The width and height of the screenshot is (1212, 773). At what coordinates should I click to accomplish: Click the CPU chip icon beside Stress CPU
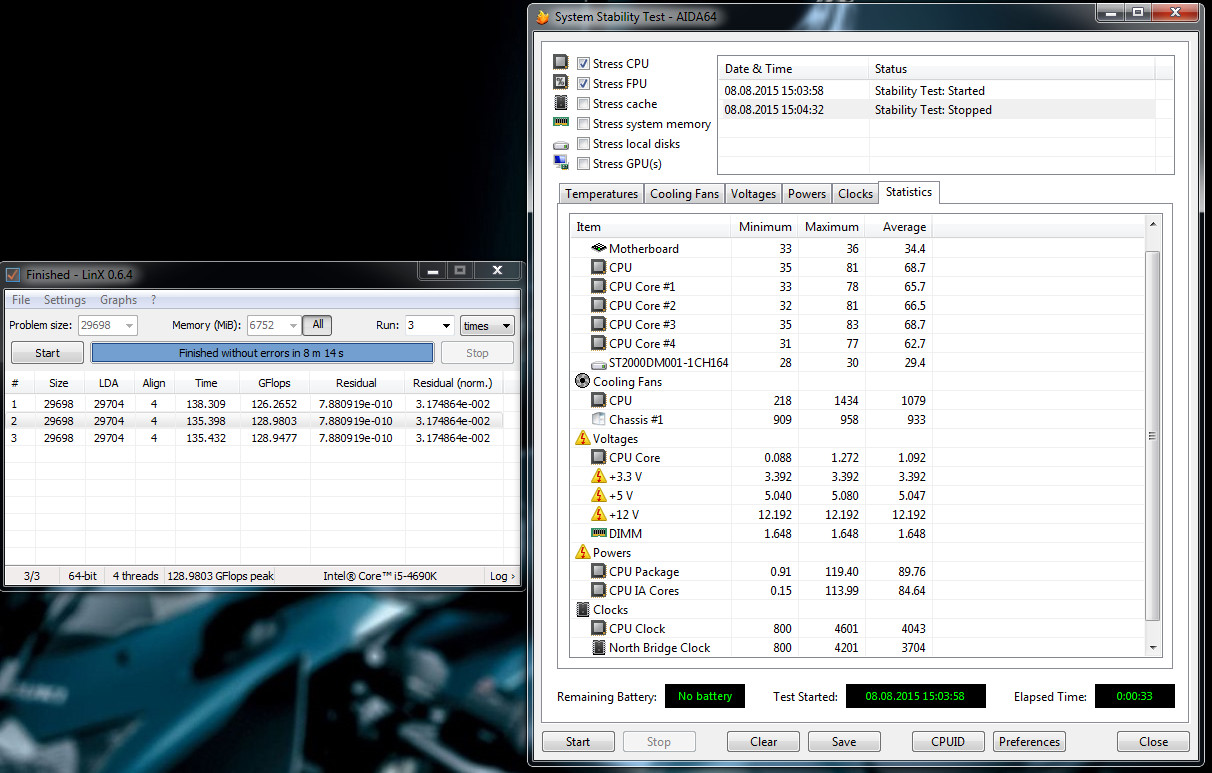[x=561, y=63]
